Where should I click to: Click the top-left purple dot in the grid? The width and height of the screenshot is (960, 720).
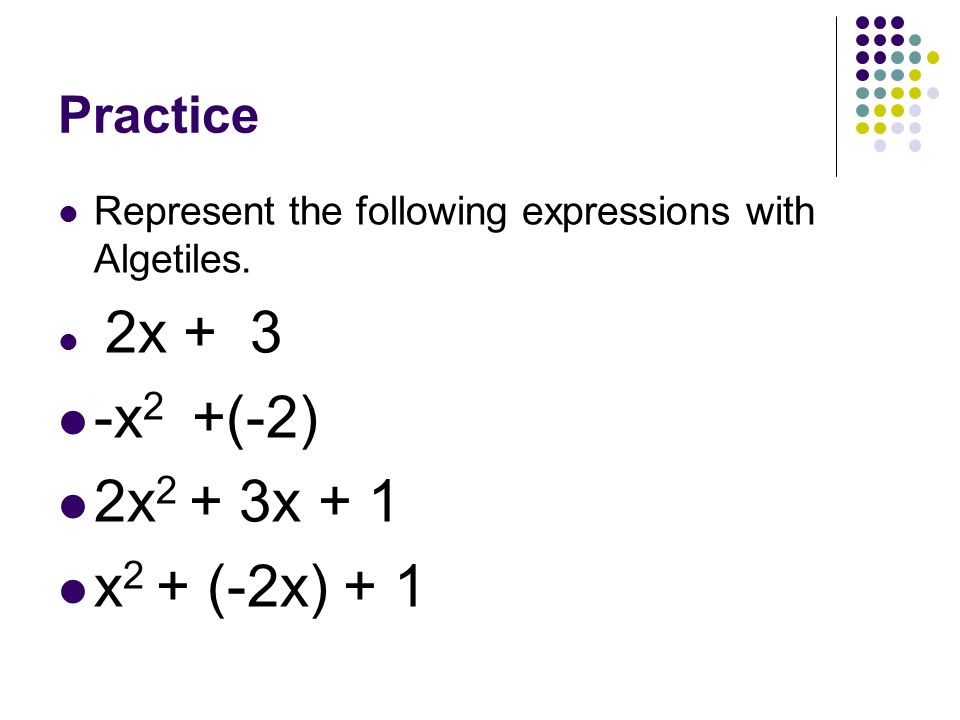pyautogui.click(x=862, y=23)
